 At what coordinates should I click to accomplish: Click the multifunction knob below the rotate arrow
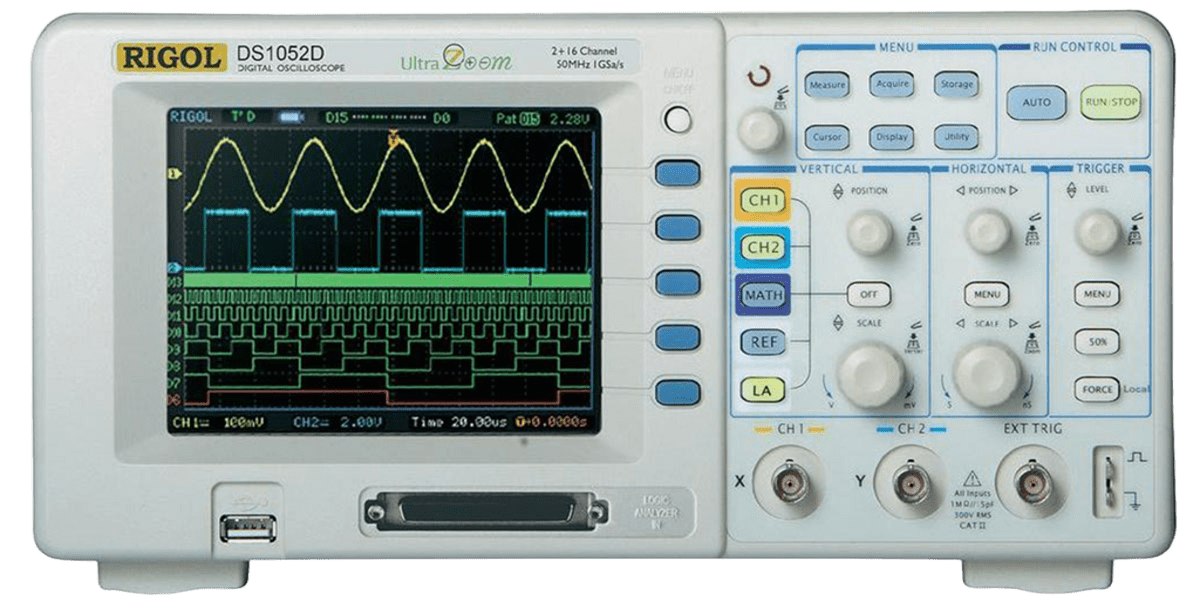click(x=760, y=129)
